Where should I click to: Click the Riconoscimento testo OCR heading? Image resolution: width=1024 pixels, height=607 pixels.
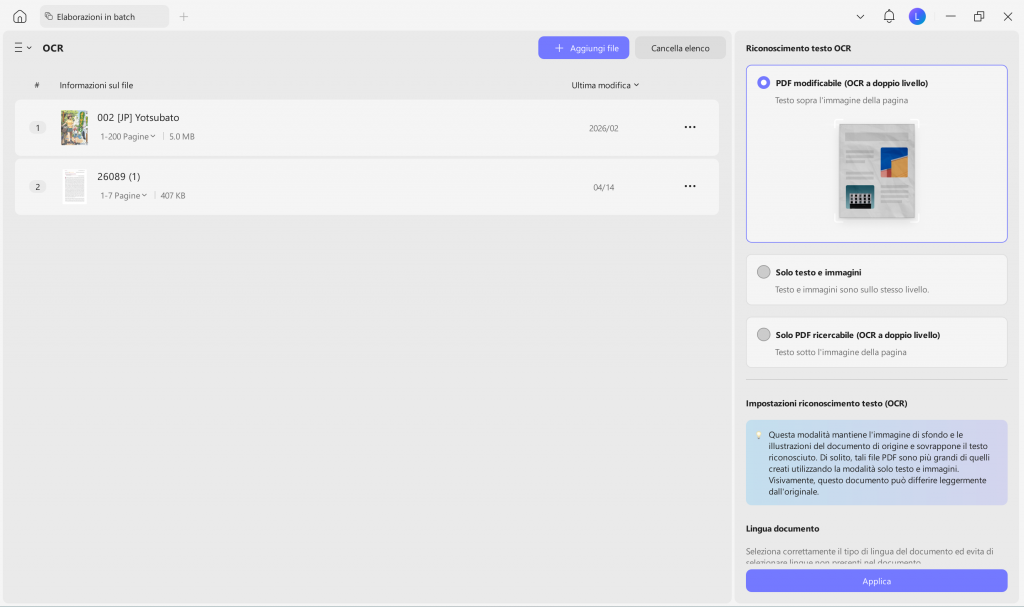[x=798, y=48]
